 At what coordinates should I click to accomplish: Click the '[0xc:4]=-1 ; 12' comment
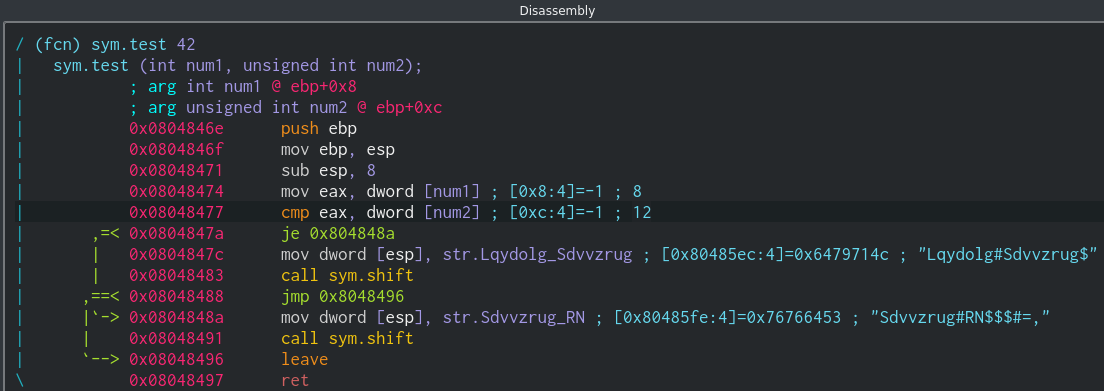579,213
